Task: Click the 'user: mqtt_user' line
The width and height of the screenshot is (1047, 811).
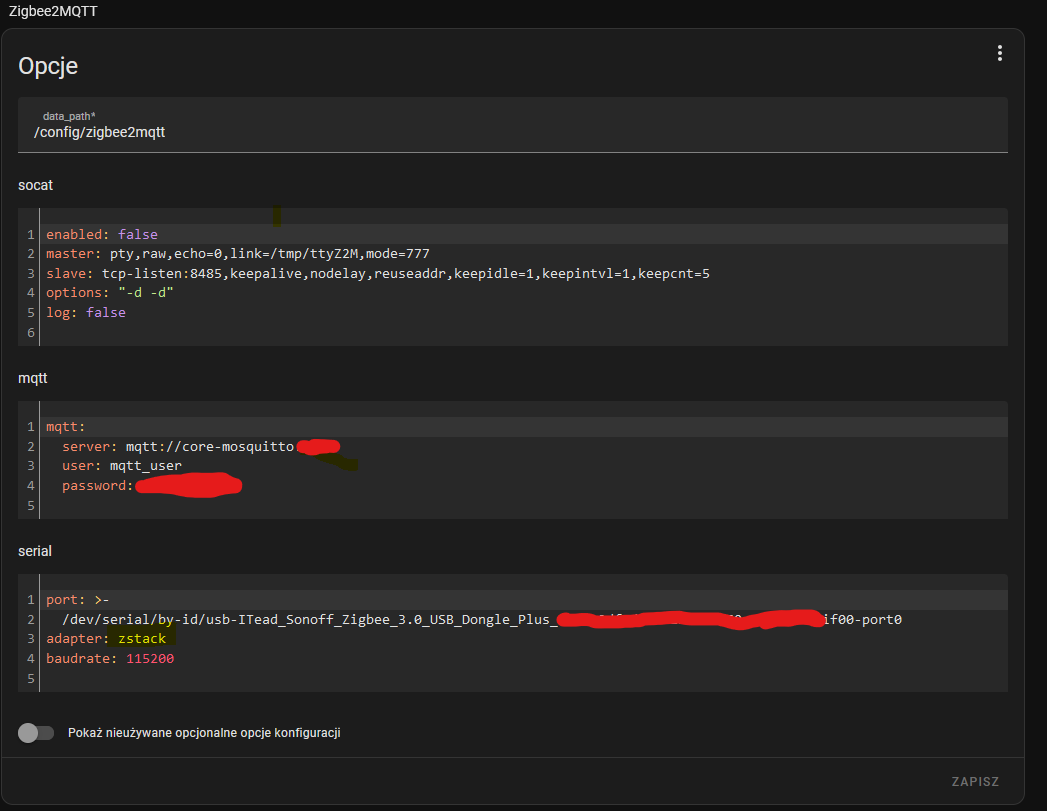Action: click(x=122, y=465)
